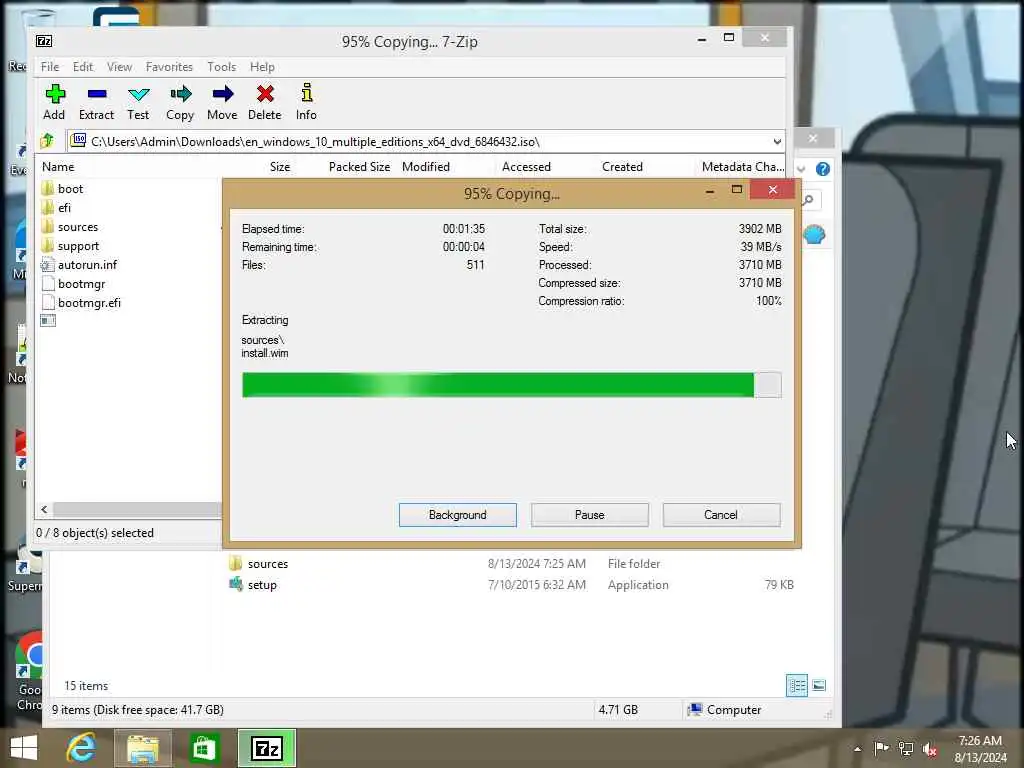This screenshot has width=1024, height=768.
Task: Select the bootmgr.efi file
Action: coord(81,302)
